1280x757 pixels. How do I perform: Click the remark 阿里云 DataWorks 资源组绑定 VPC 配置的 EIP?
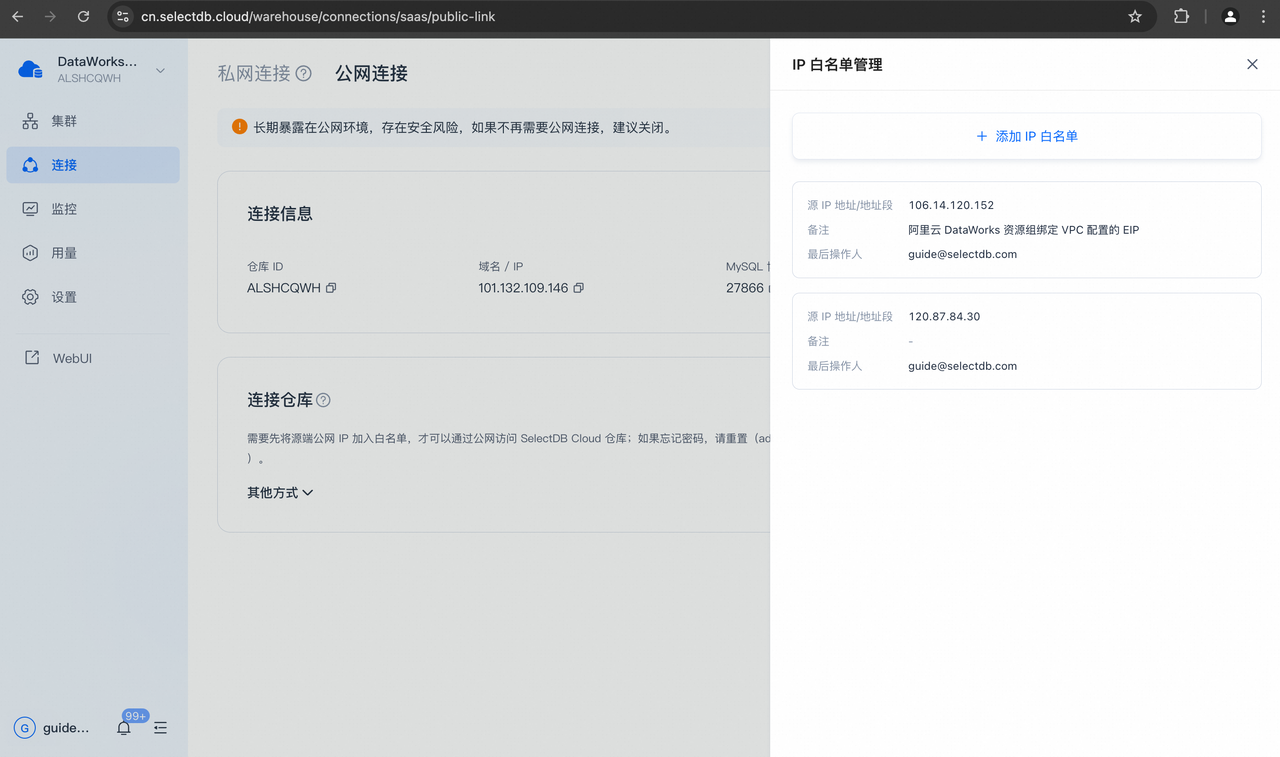(1024, 230)
